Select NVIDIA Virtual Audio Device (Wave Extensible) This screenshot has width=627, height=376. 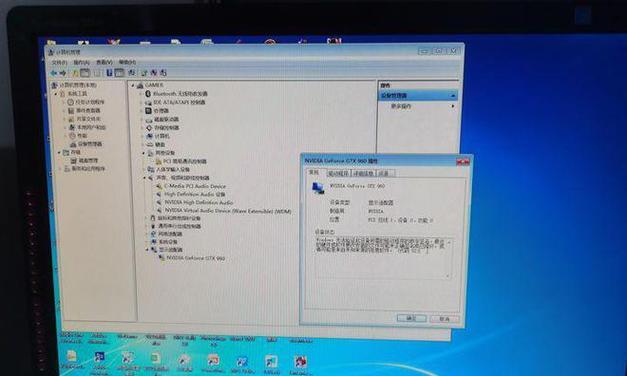[228, 210]
